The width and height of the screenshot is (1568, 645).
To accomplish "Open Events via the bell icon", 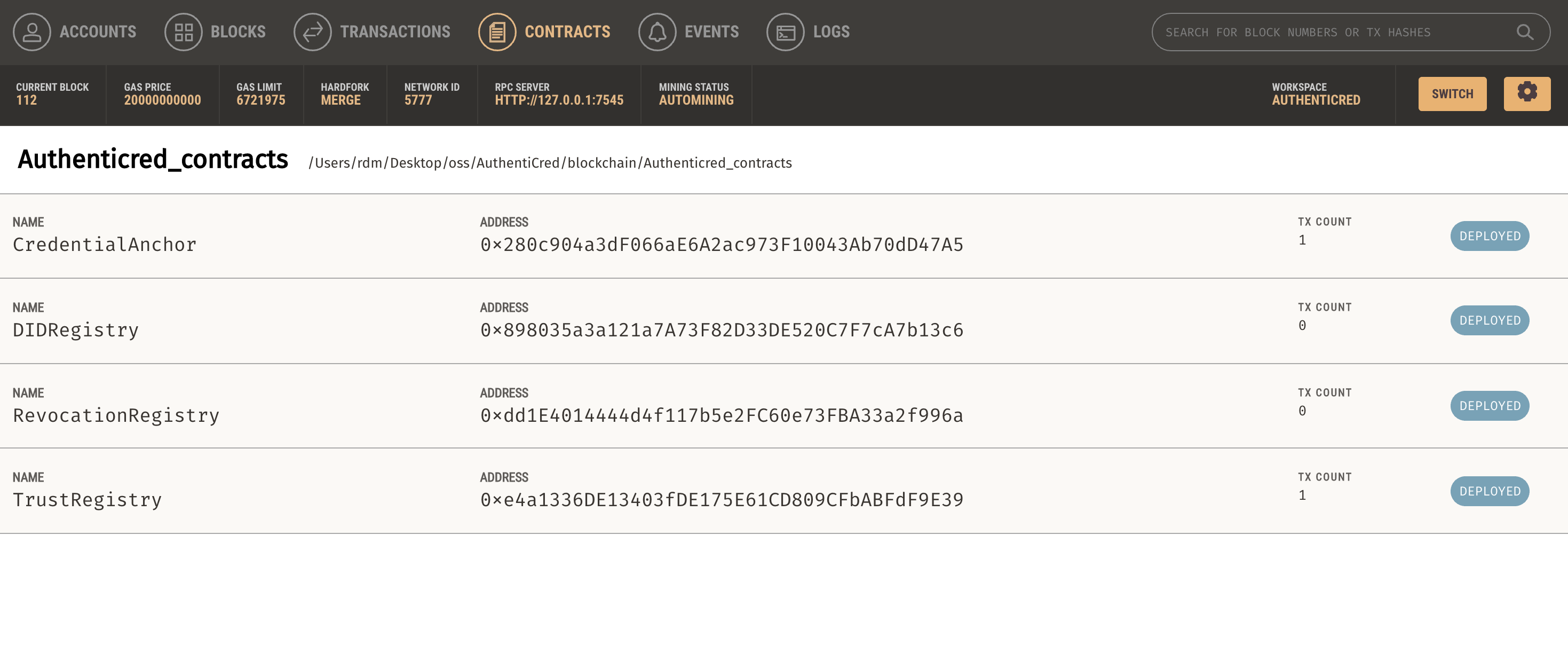I will [658, 32].
